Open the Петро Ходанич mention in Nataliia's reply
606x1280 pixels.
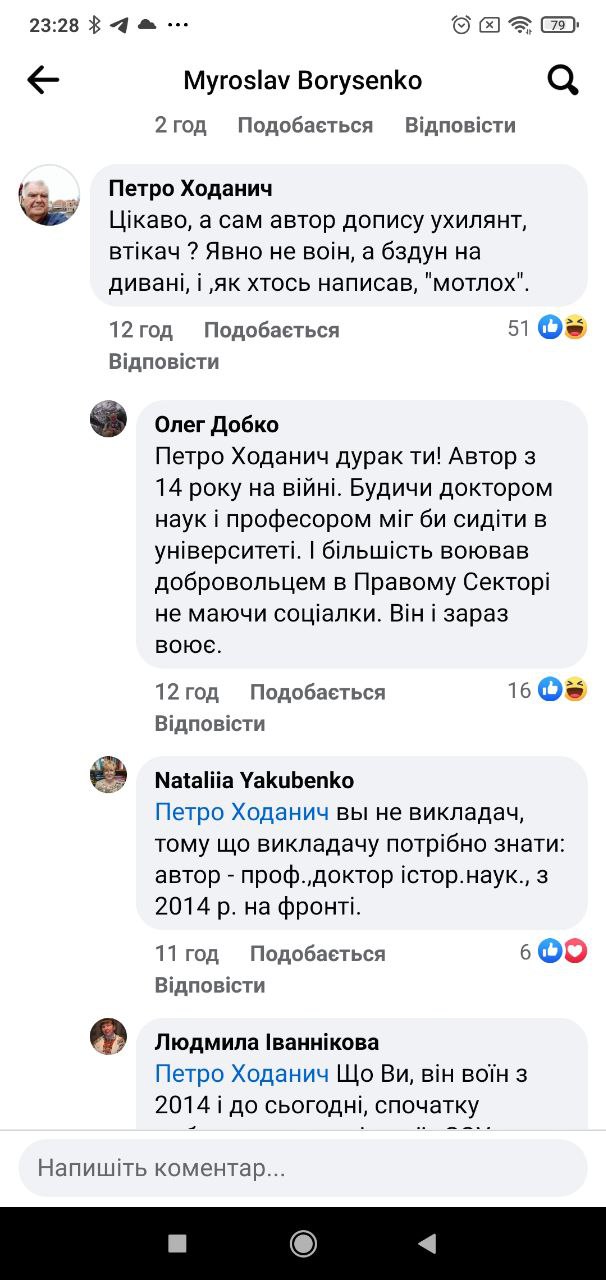pyautogui.click(x=242, y=812)
